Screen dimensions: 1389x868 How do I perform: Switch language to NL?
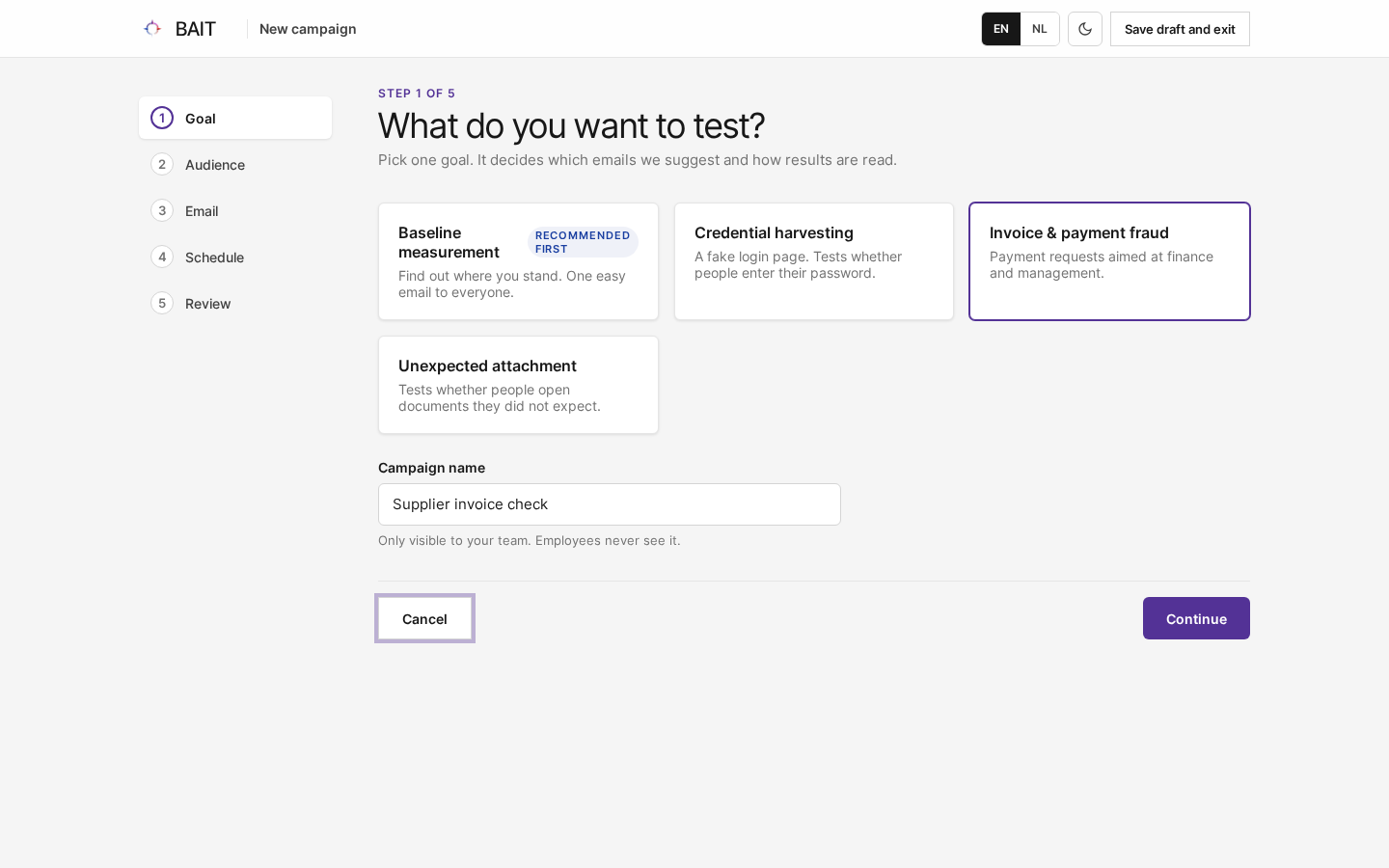1040,29
